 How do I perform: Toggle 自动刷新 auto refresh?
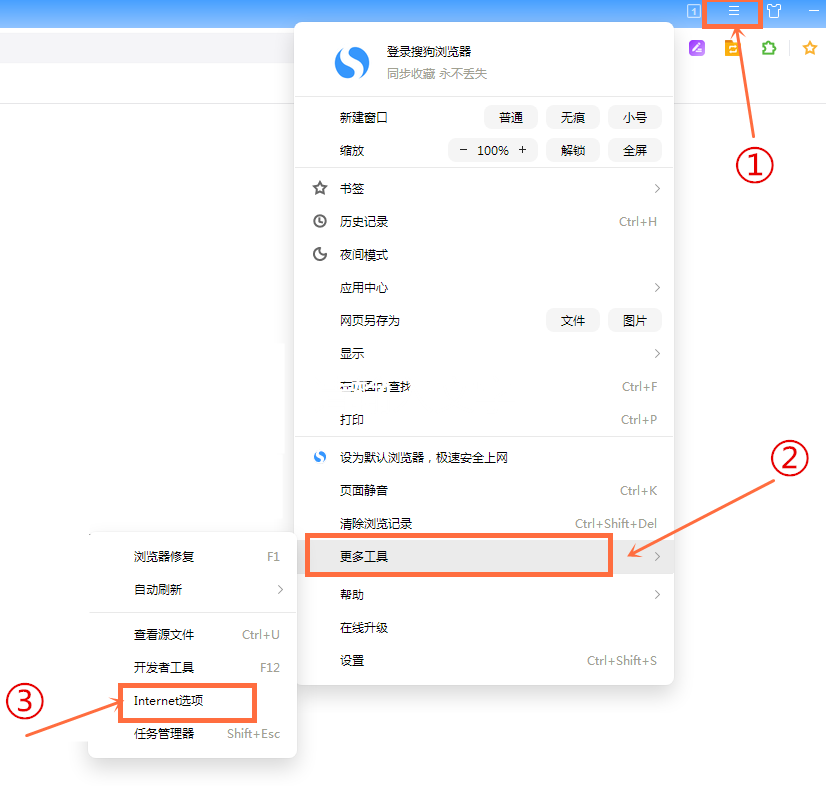pyautogui.click(x=160, y=590)
